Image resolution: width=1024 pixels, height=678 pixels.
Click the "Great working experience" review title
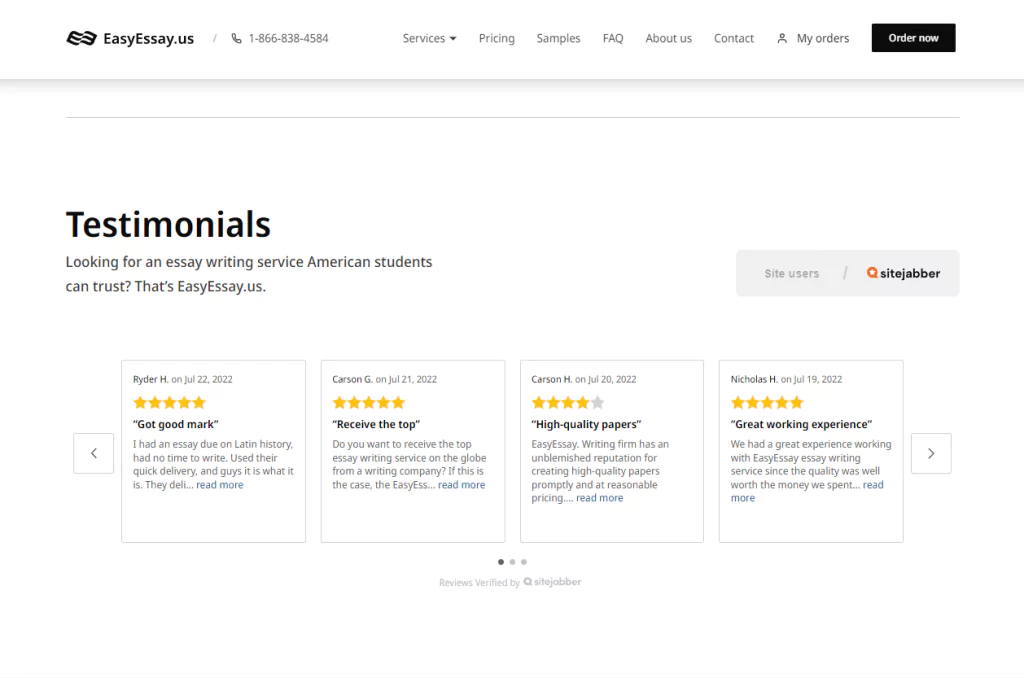801,424
